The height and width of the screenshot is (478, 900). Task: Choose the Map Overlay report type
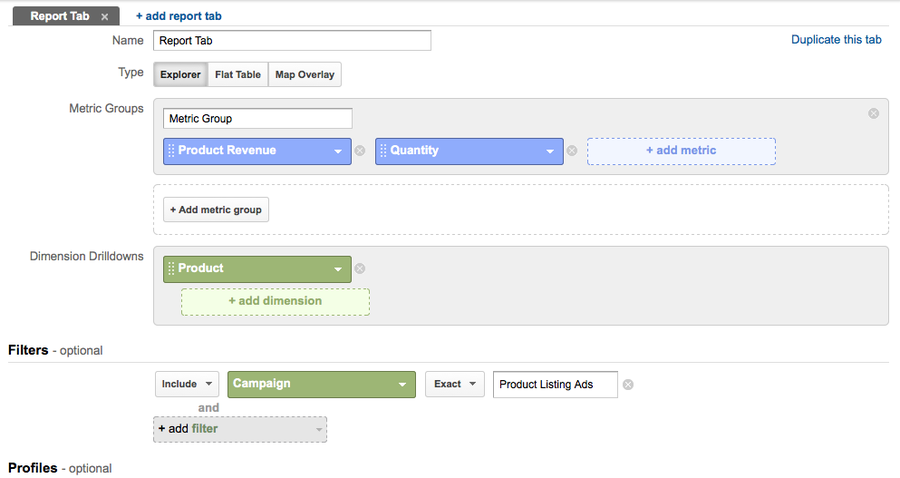(305, 75)
